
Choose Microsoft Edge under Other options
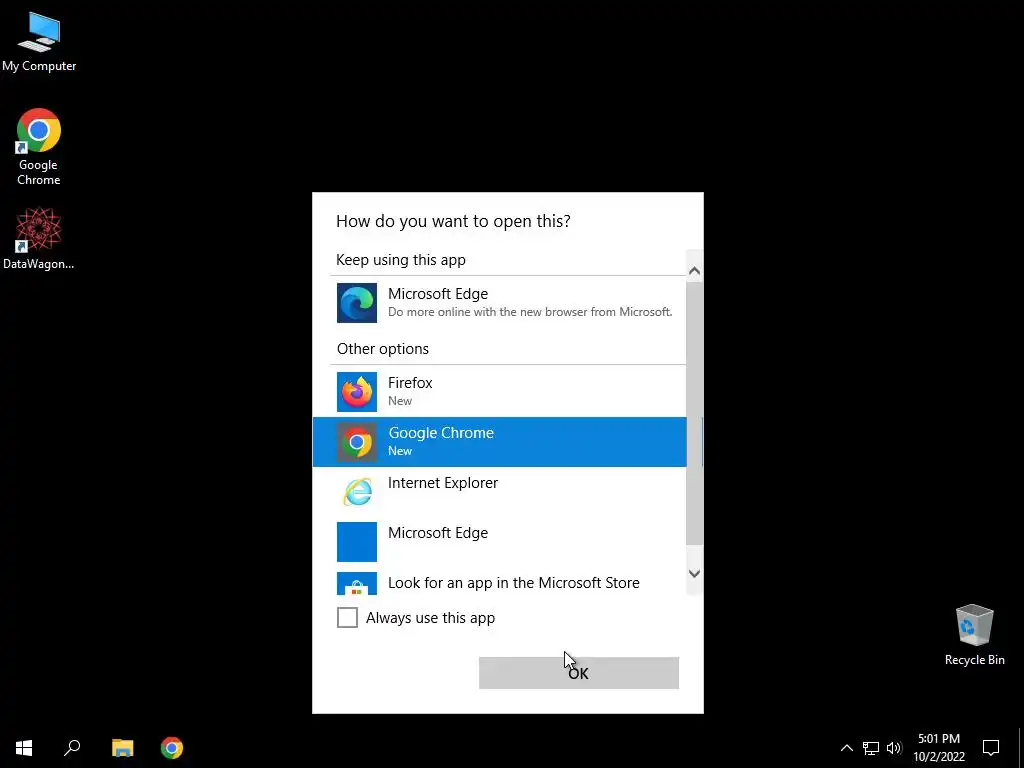[x=500, y=542]
